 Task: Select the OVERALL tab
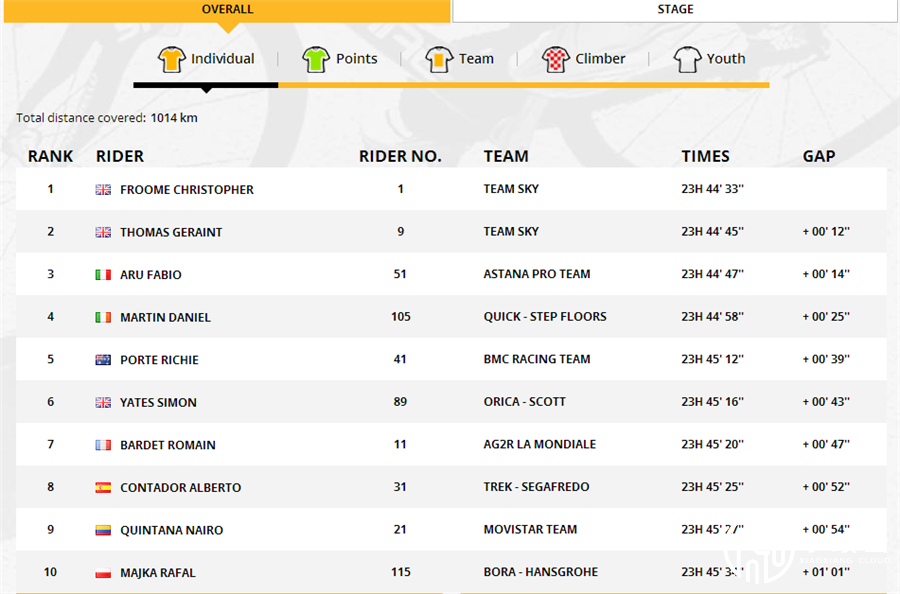pos(227,10)
